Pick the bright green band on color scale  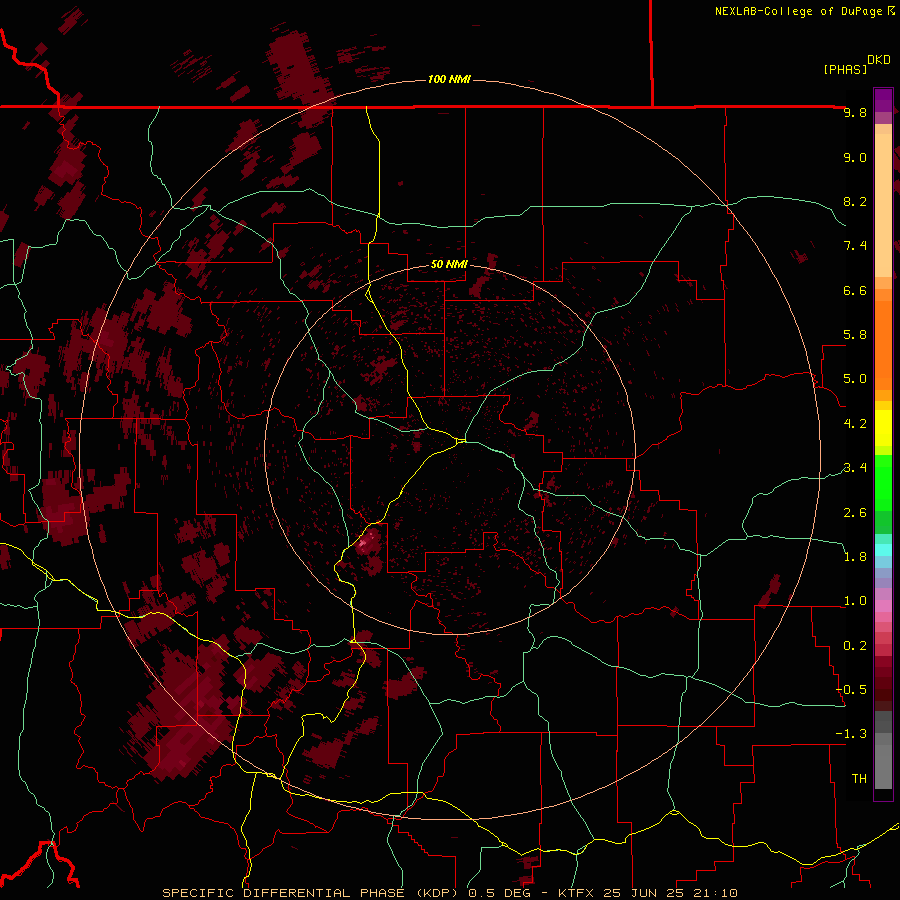(883, 482)
